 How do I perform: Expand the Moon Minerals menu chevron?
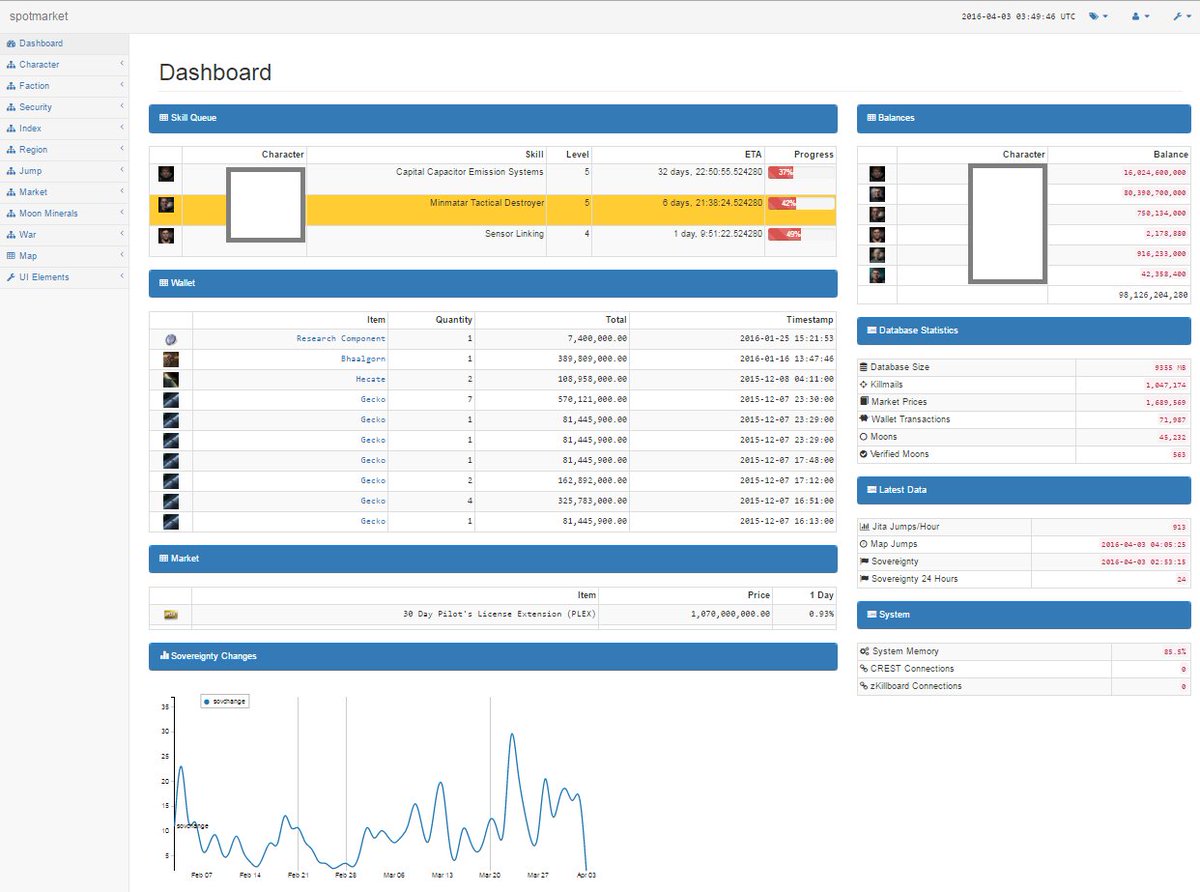pyautogui.click(x=121, y=213)
